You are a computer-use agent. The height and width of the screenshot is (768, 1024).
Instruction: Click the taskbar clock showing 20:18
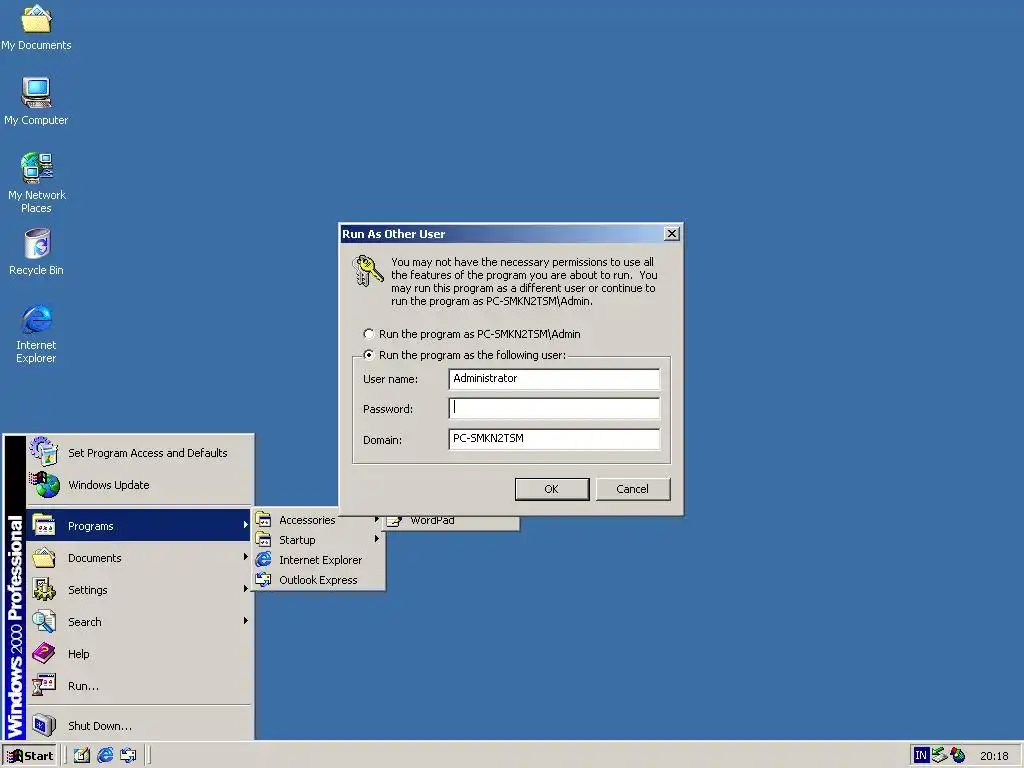point(994,756)
